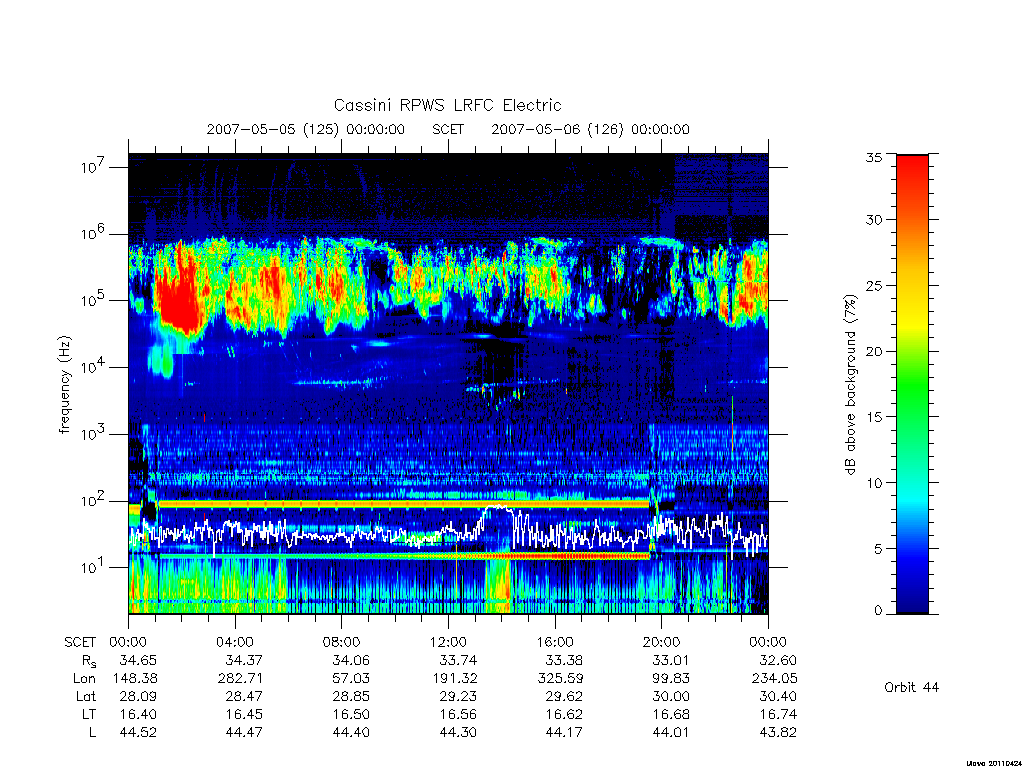1024x768 pixels.
Task: Click the 'Lat' row label
Action: point(86,696)
